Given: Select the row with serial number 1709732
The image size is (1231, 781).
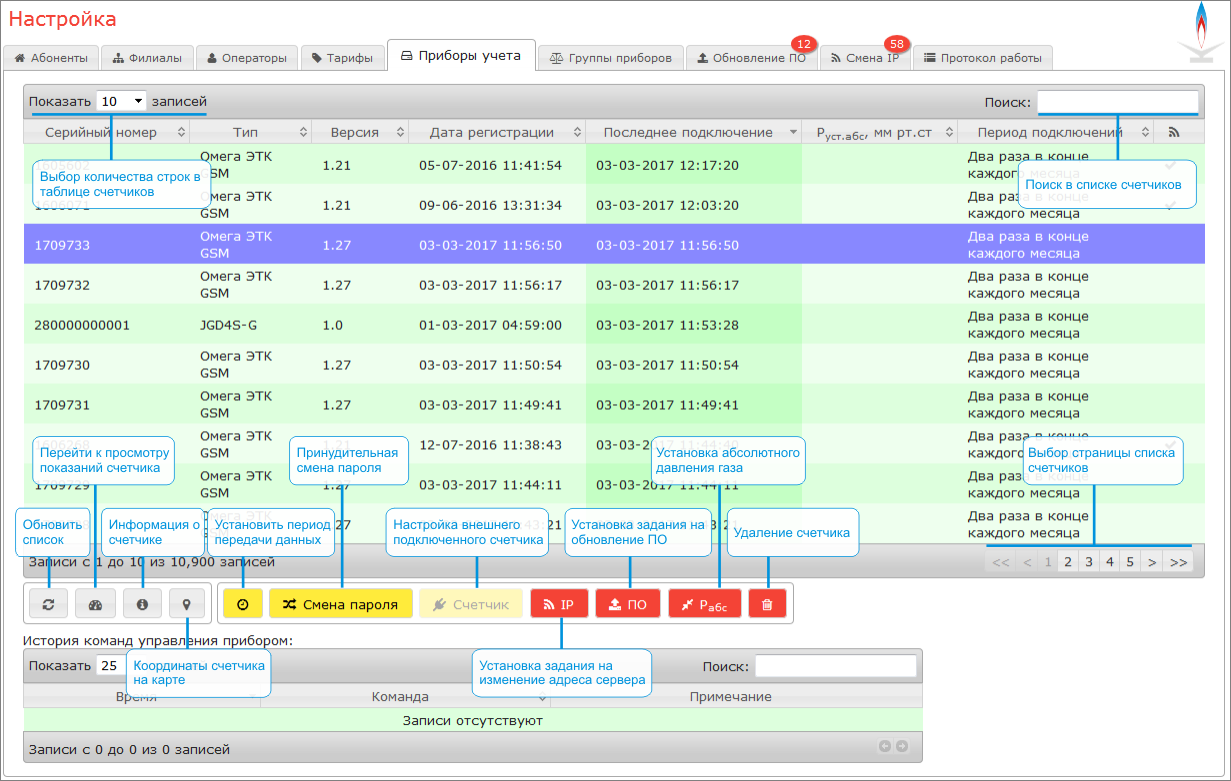Looking at the screenshot, I should pyautogui.click(x=62, y=285).
